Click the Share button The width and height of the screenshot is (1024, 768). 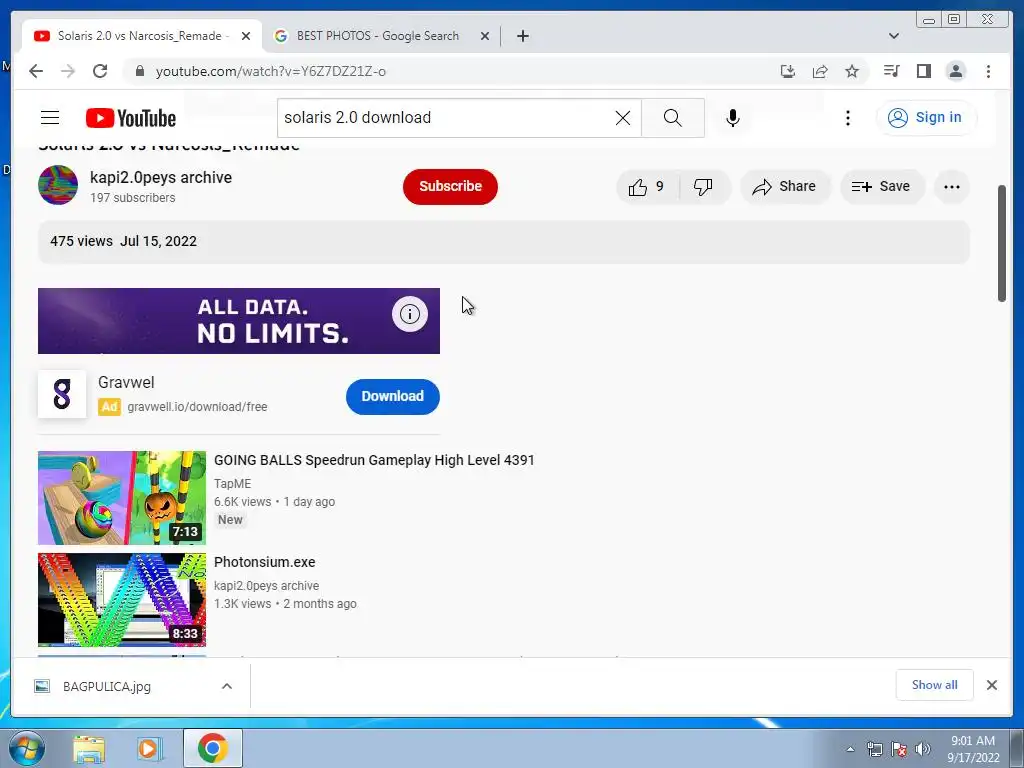(785, 187)
